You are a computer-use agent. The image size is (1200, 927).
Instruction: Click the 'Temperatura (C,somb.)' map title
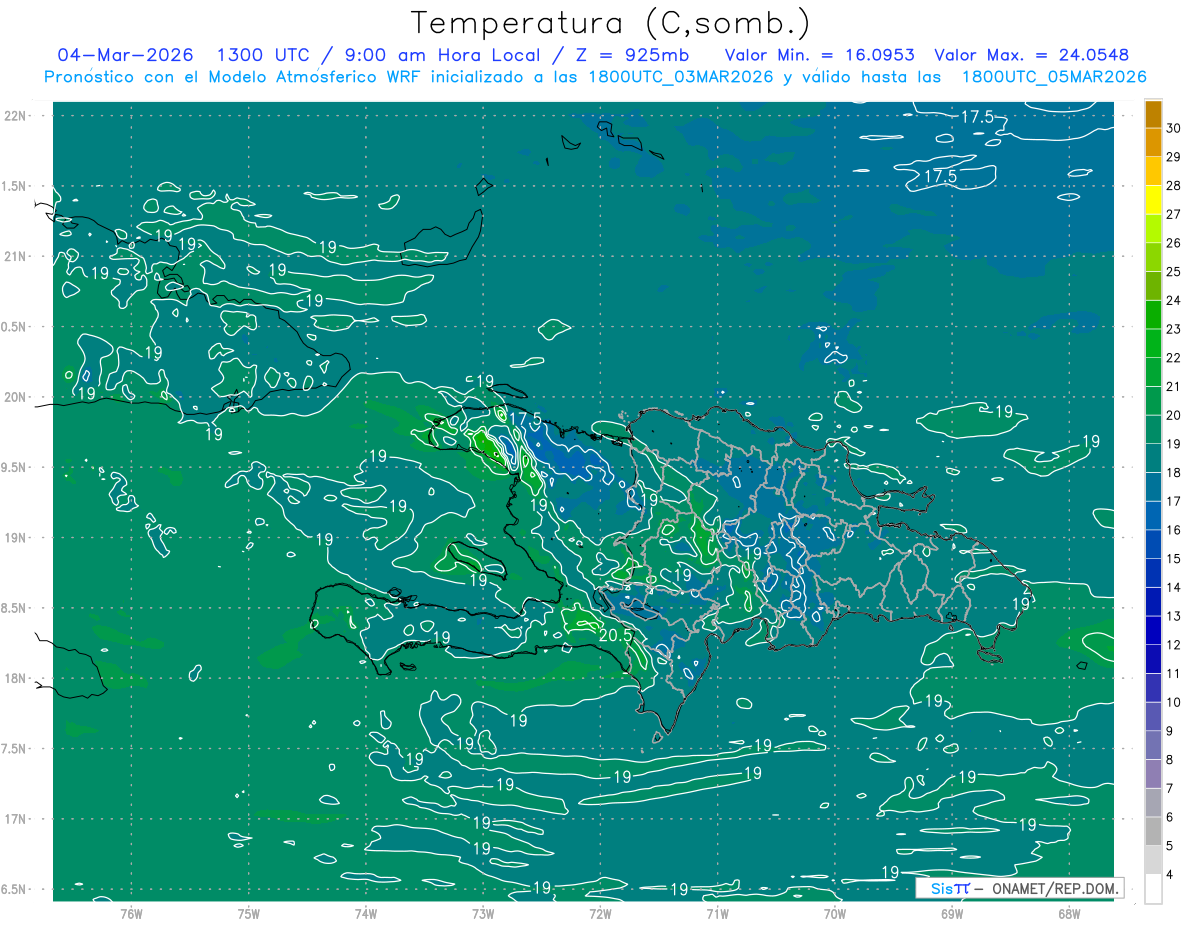coord(610,23)
